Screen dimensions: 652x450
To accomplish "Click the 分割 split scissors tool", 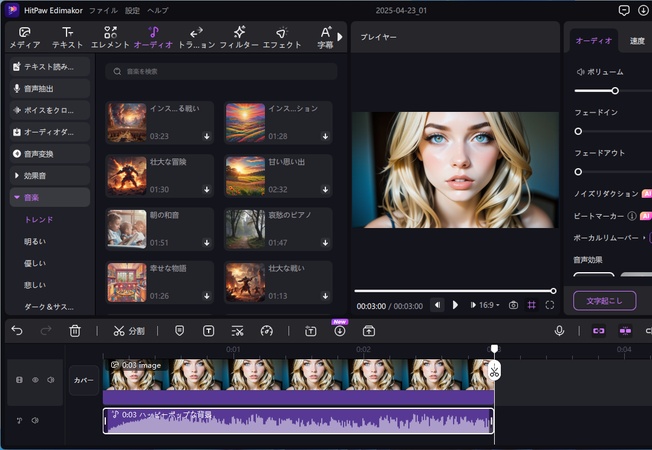I will [129, 330].
